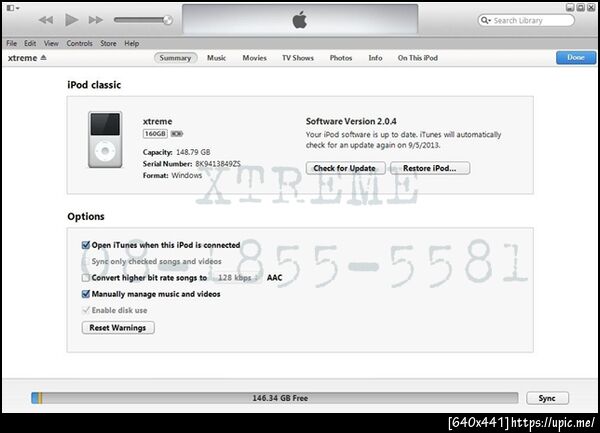Switch to the Music tab
This screenshot has height=433, width=600.
tap(216, 58)
